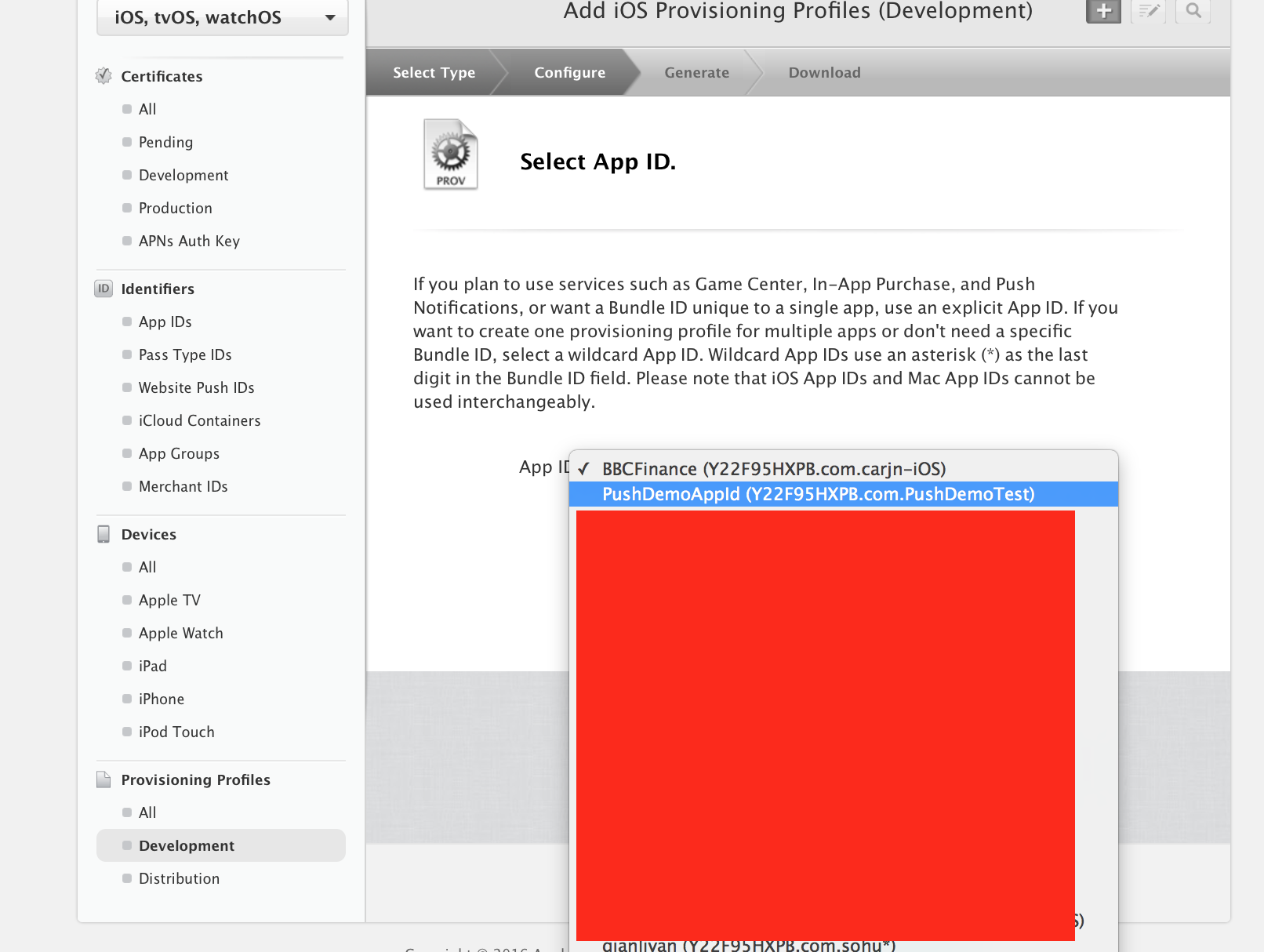Click the edit pencil icon
Screen dimensions: 1264x952
1148,11
